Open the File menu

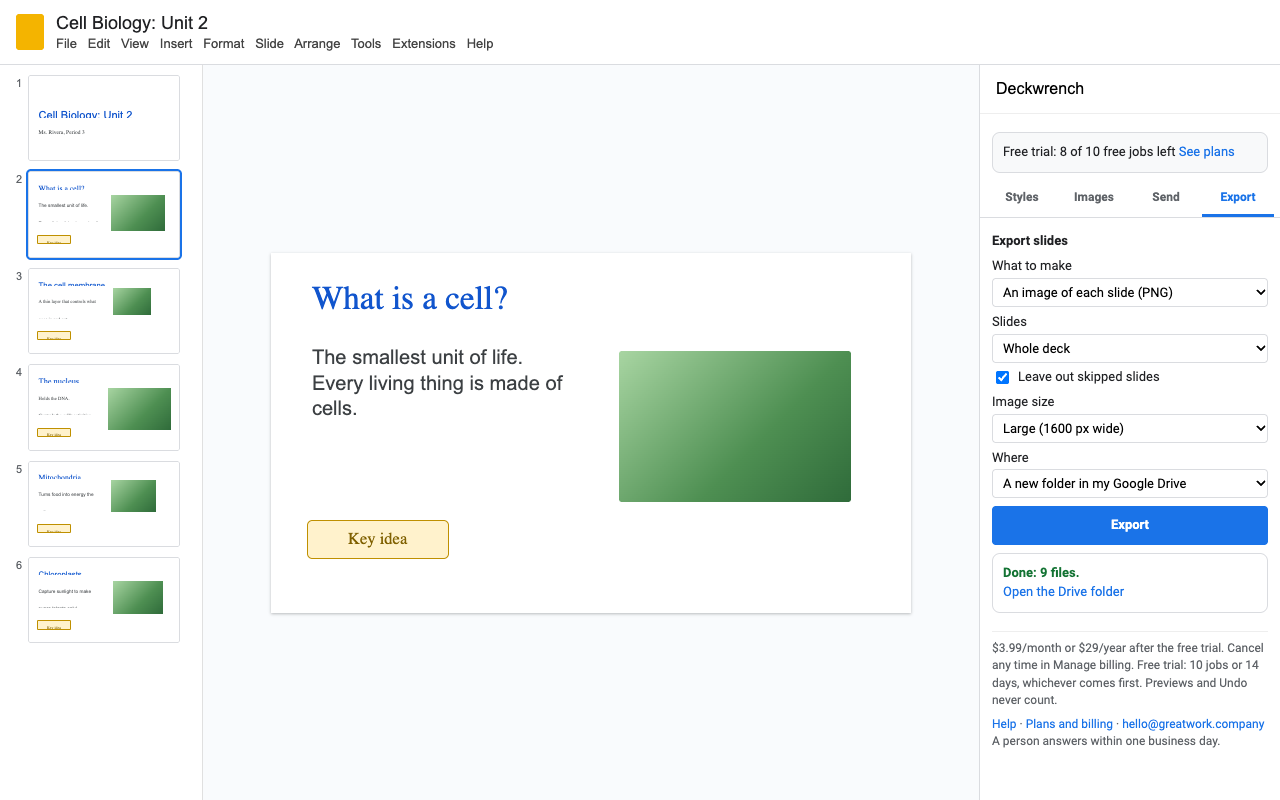(x=66, y=43)
